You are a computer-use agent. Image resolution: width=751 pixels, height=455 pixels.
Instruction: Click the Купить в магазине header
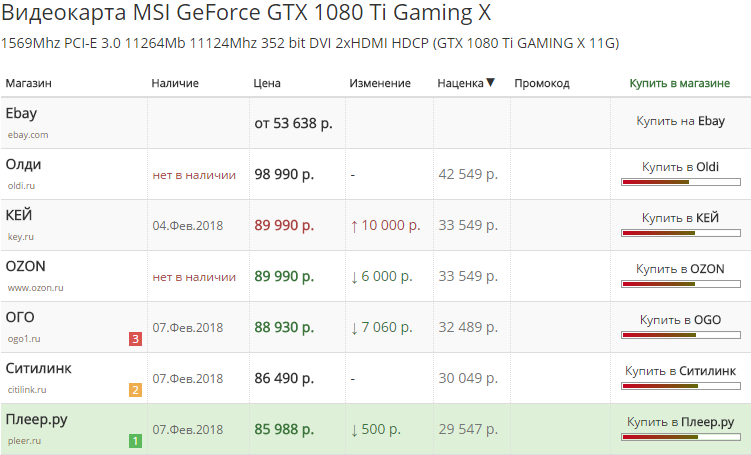pyautogui.click(x=680, y=83)
